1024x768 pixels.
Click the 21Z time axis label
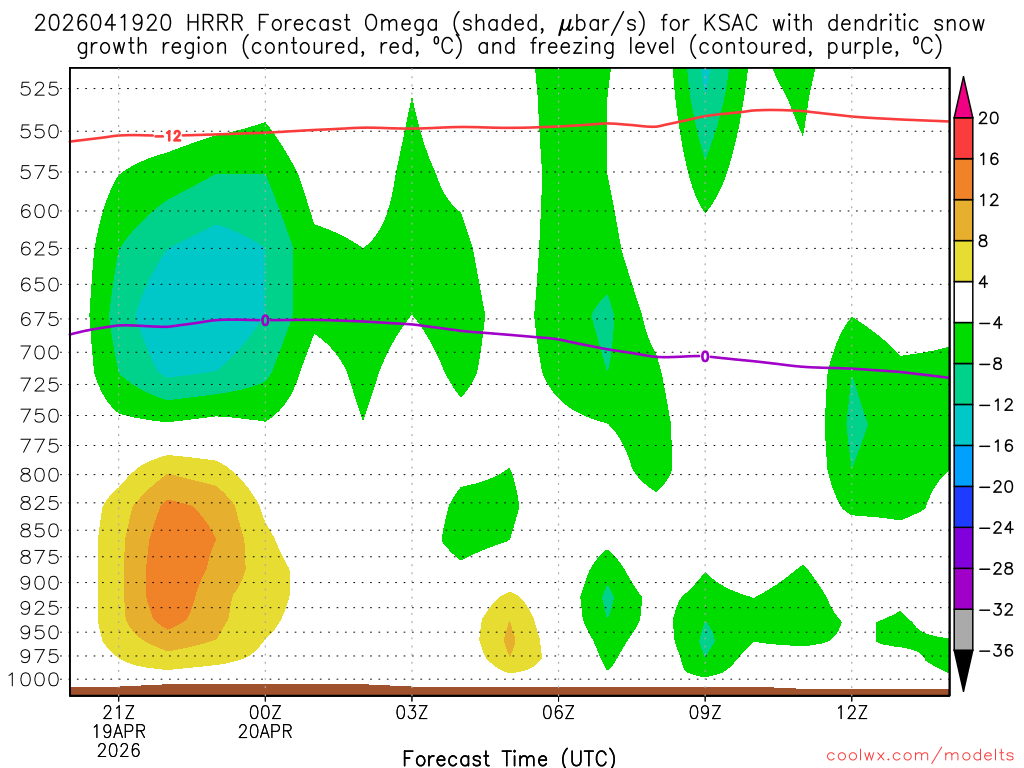119,712
